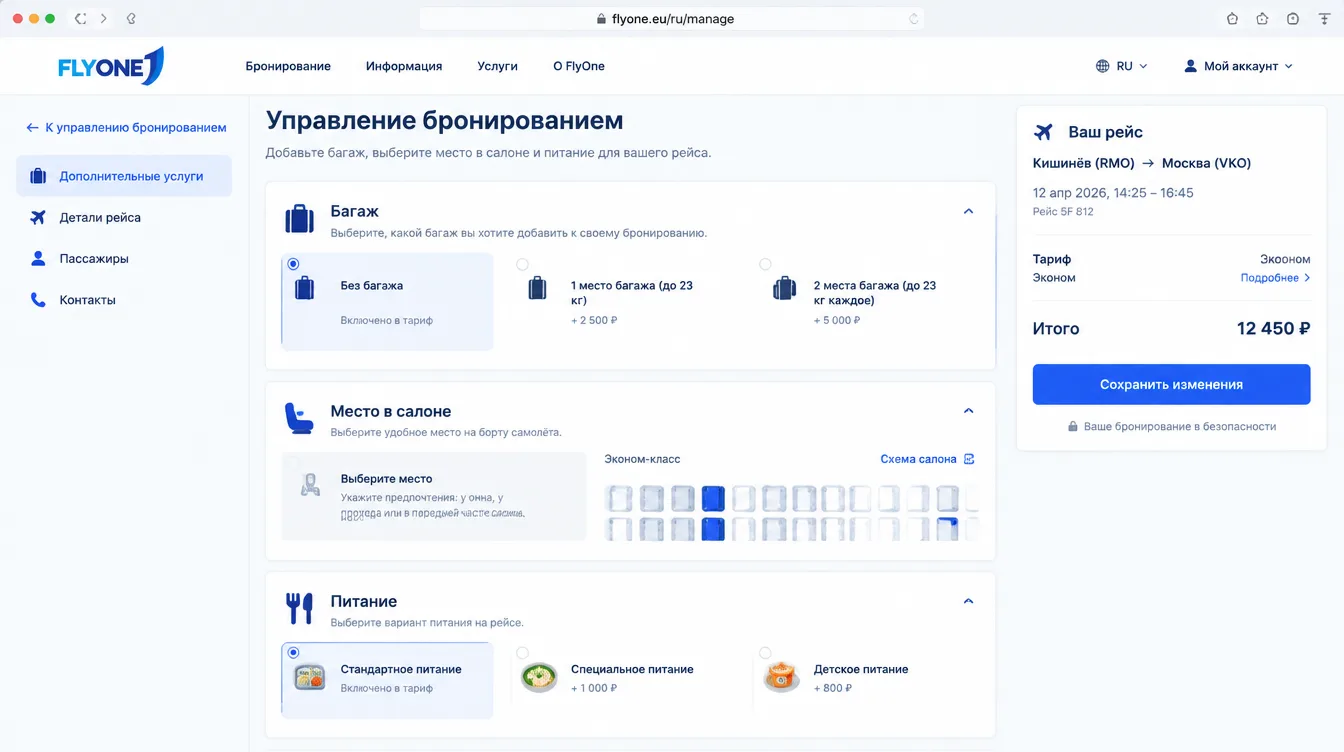Screen dimensions: 1344x752
Task: Click the Детское питание dish image
Action: pos(780,678)
